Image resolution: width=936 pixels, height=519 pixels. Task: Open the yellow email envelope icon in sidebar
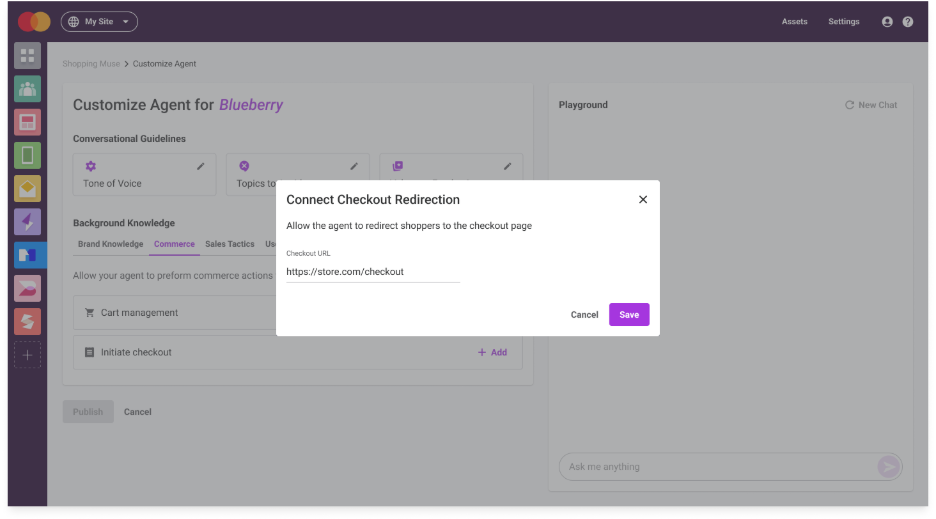(x=27, y=189)
